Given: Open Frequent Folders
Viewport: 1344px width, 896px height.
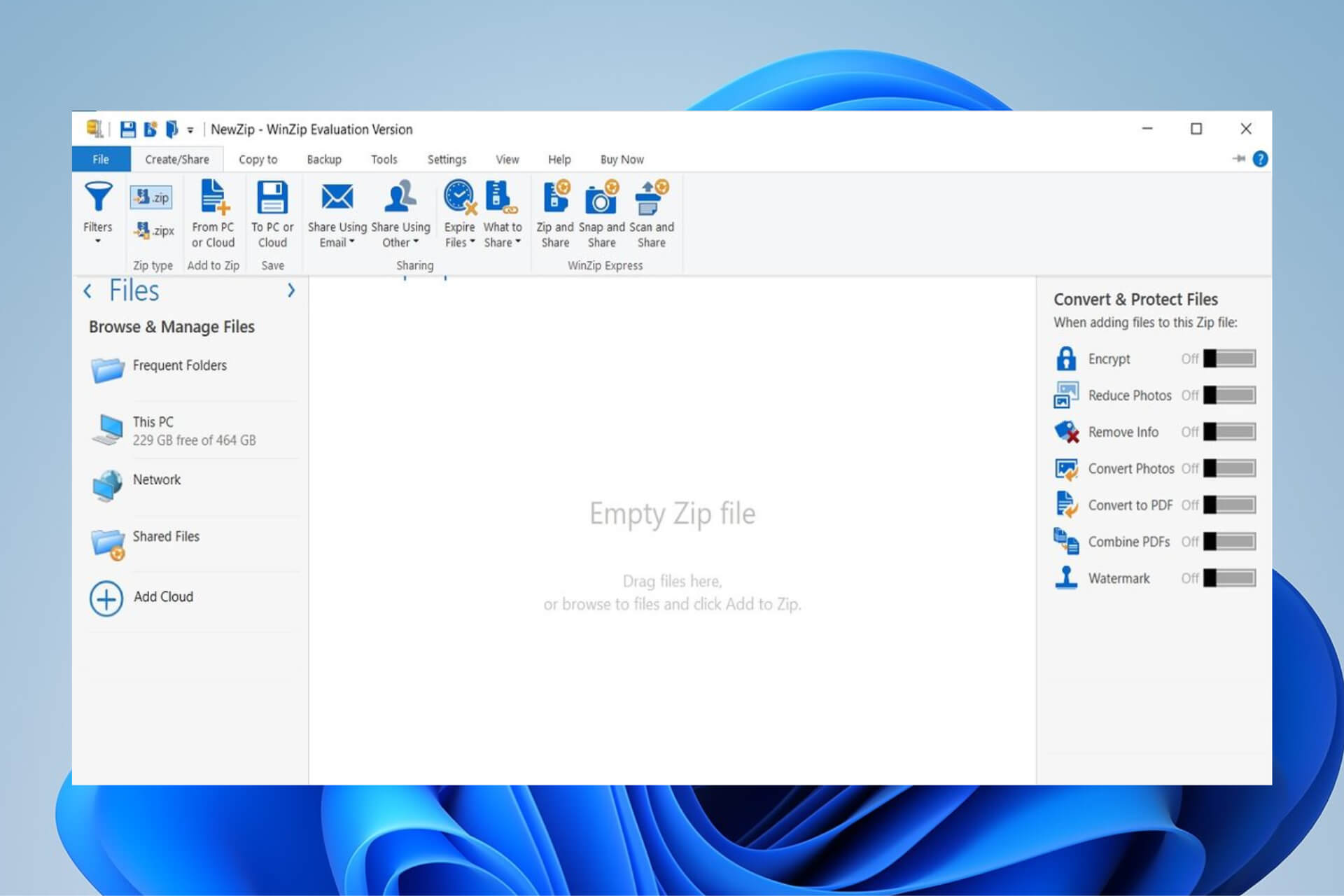Looking at the screenshot, I should click(x=193, y=369).
